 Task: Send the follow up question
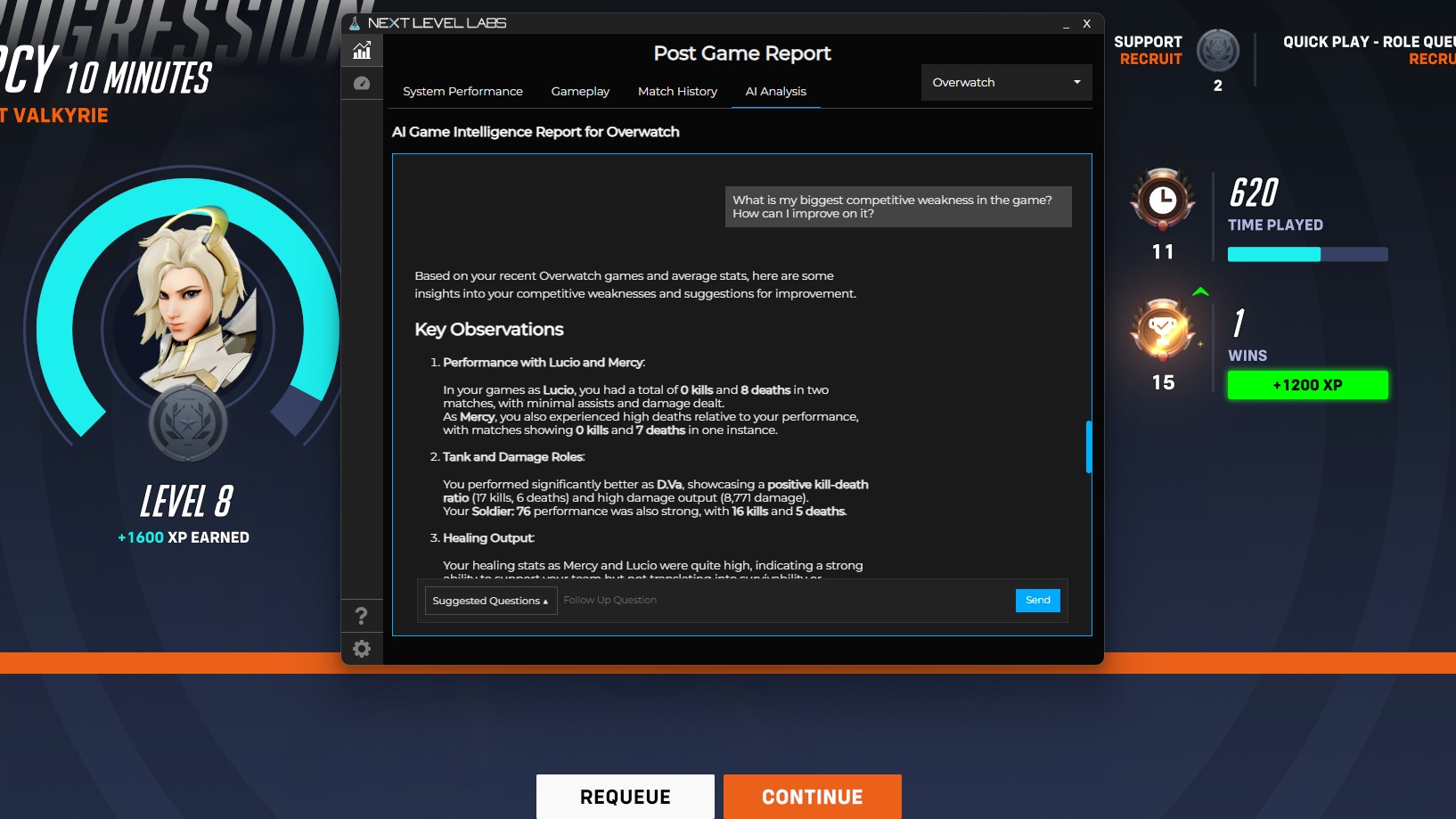click(x=1038, y=601)
